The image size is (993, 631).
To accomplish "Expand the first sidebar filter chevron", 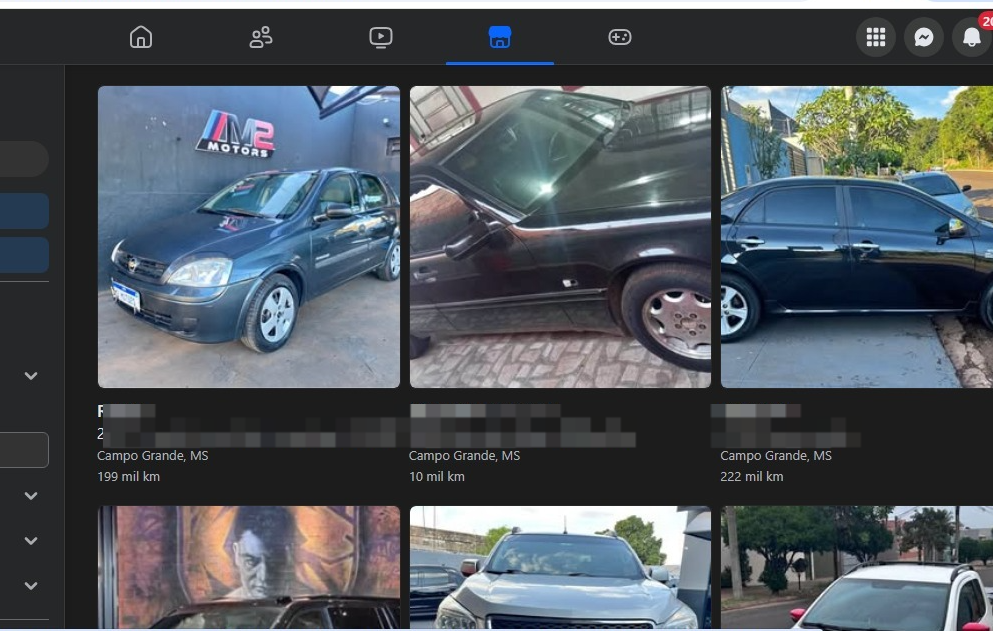I will pos(31,376).
